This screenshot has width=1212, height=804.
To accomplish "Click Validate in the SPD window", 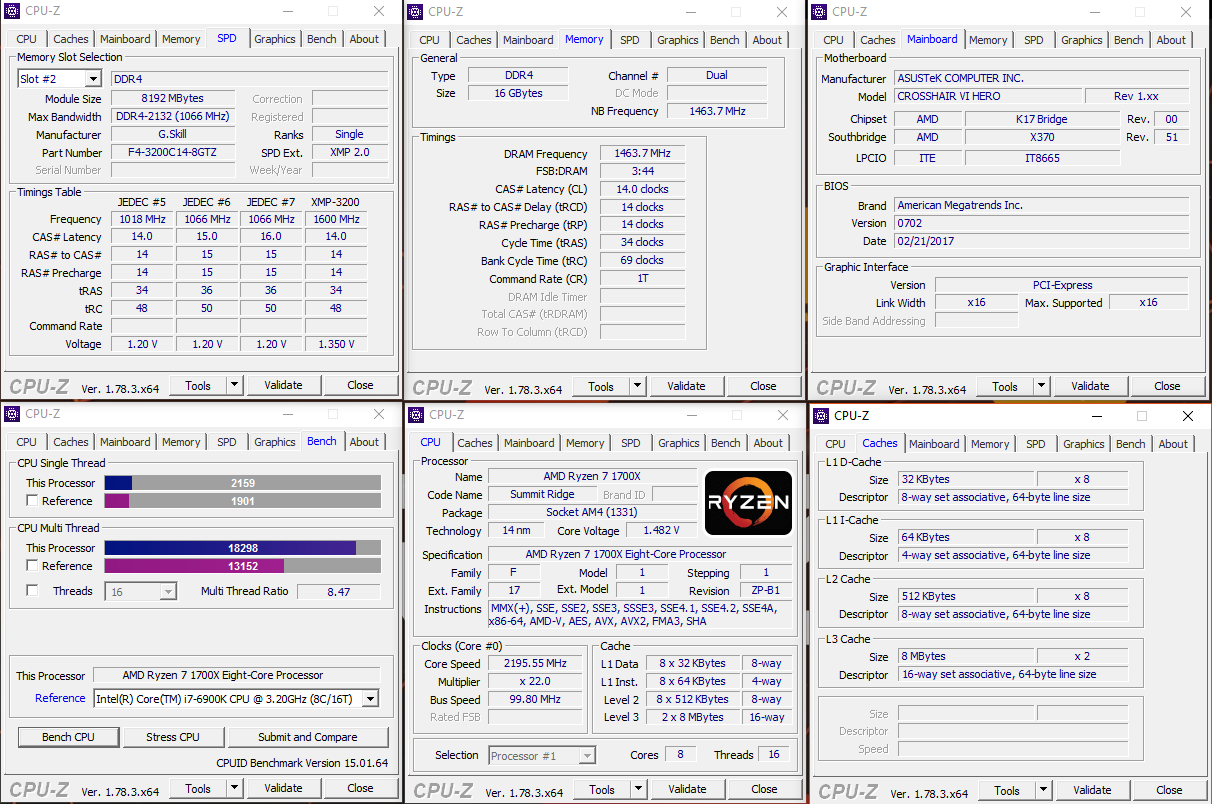I will pyautogui.click(x=283, y=385).
